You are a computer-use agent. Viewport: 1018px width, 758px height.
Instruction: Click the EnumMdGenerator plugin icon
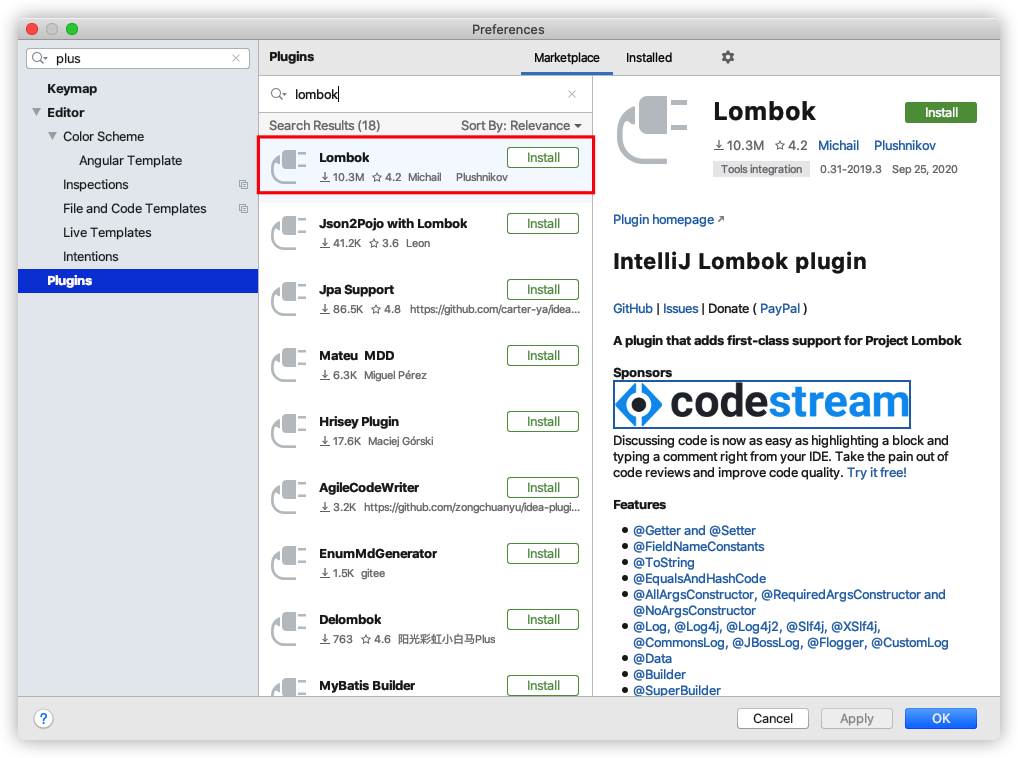(x=289, y=563)
